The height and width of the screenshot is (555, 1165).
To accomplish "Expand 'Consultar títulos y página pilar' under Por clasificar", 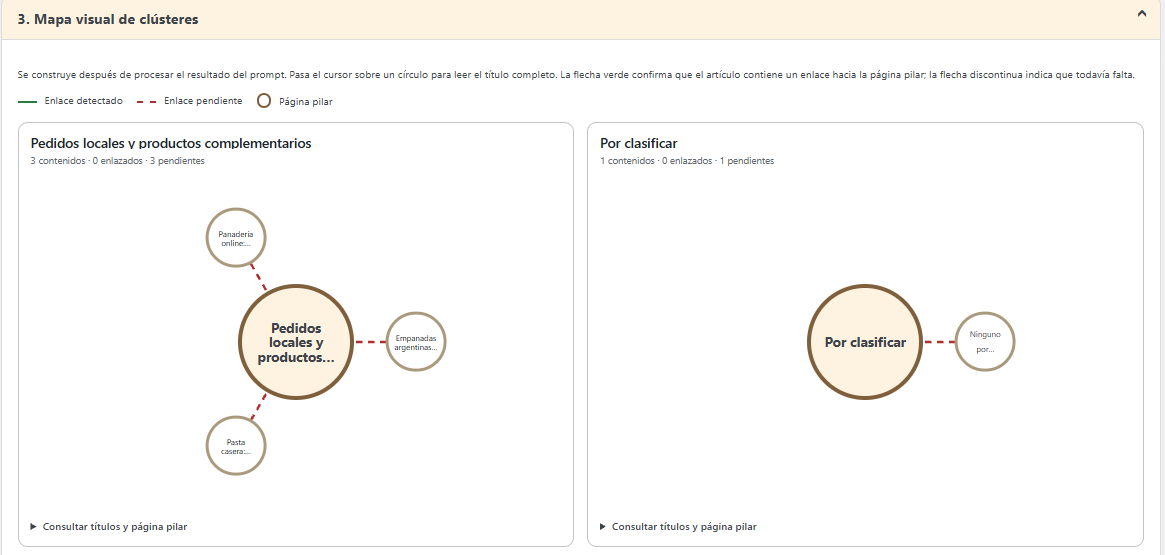I will click(678, 527).
